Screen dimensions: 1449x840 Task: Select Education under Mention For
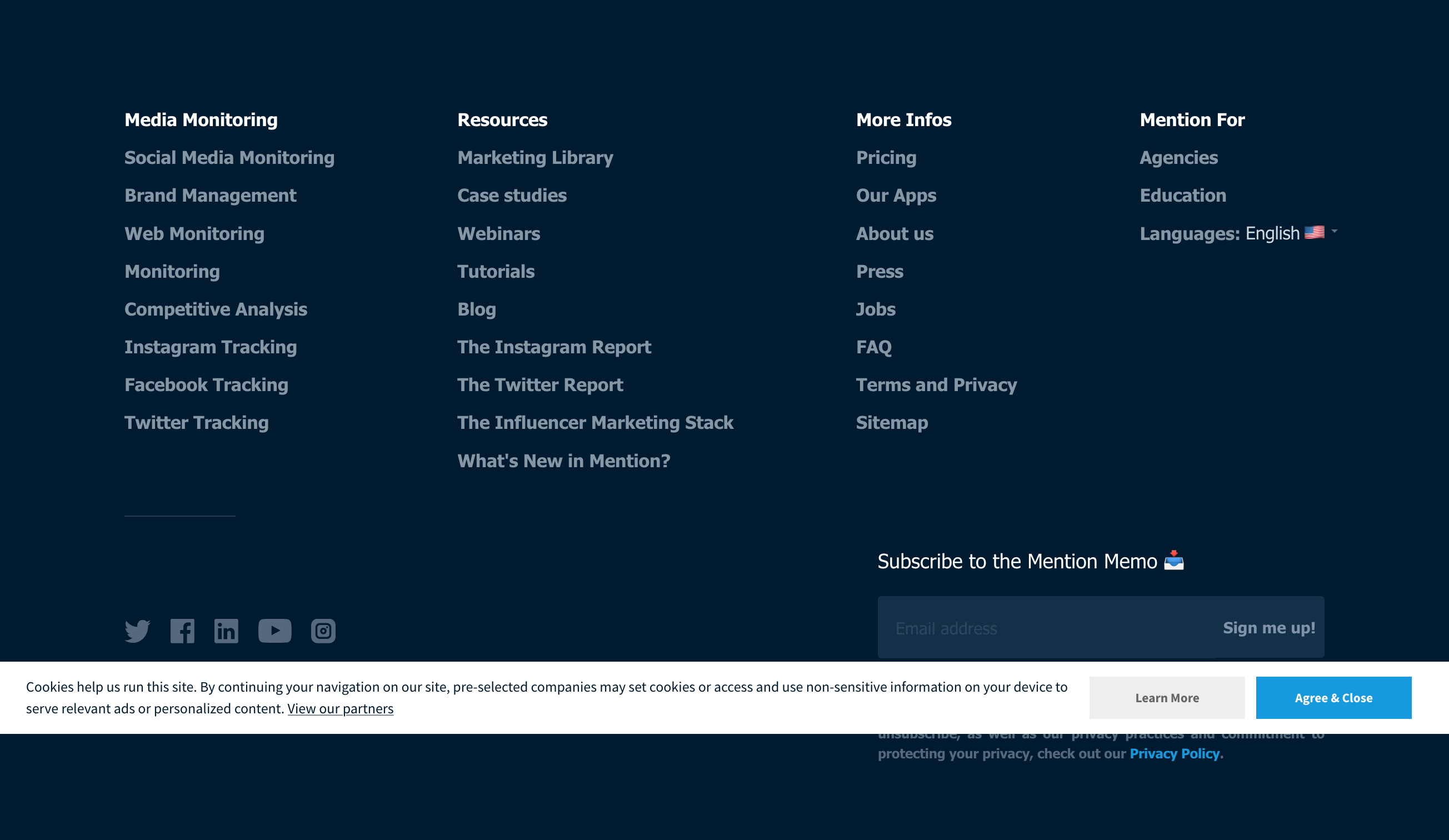coord(1183,196)
